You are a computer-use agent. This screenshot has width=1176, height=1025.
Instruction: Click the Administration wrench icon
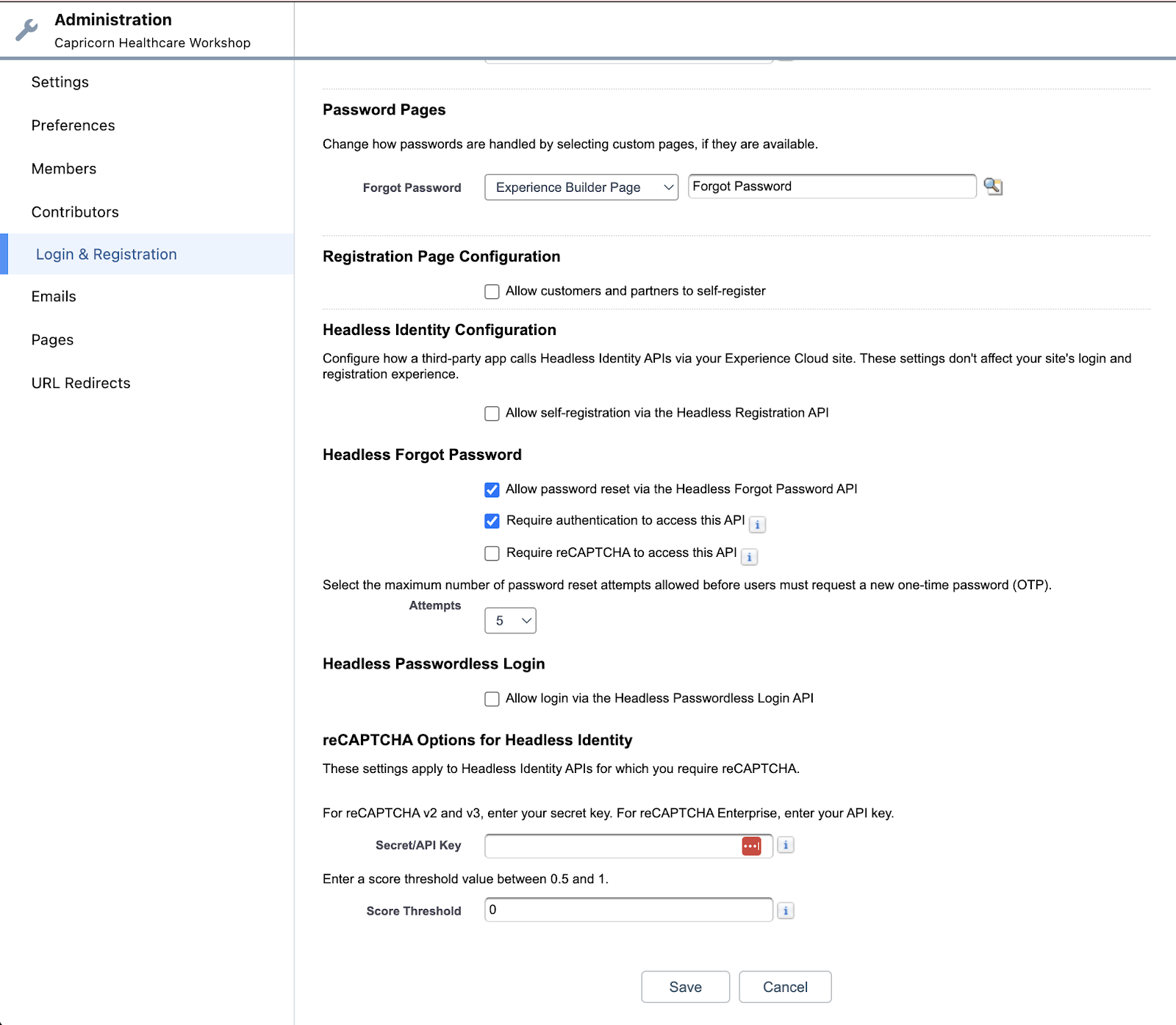(x=26, y=29)
